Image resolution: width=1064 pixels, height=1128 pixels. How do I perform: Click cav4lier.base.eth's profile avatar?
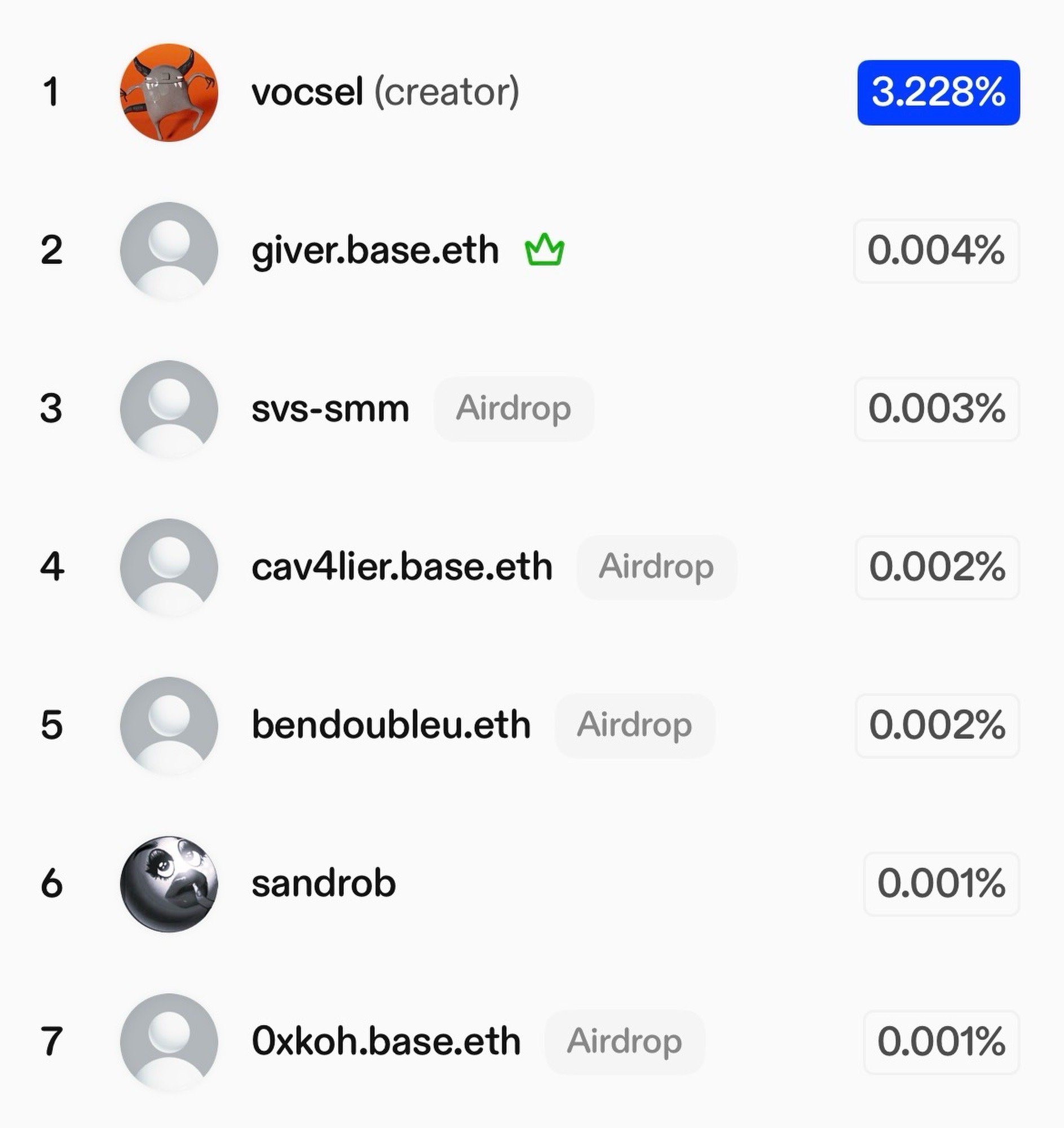(x=169, y=567)
